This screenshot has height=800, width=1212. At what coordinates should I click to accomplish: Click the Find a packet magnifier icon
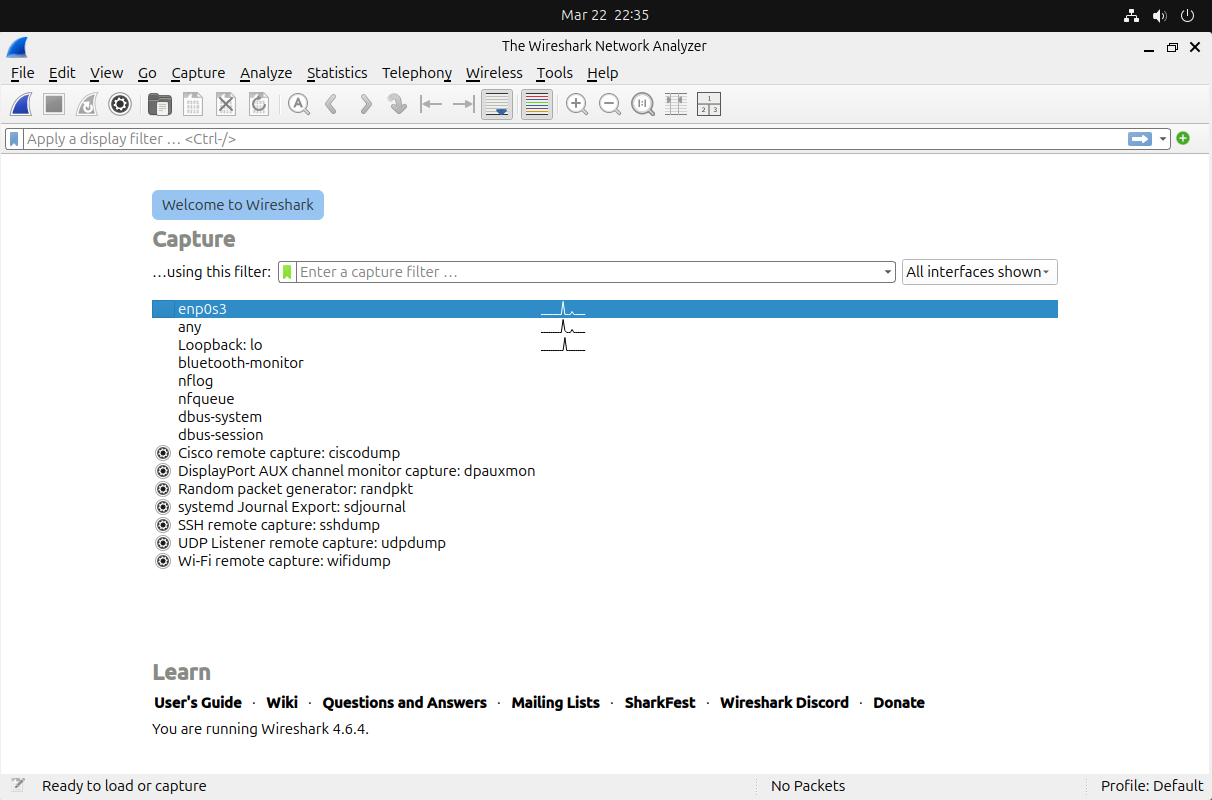click(x=298, y=104)
